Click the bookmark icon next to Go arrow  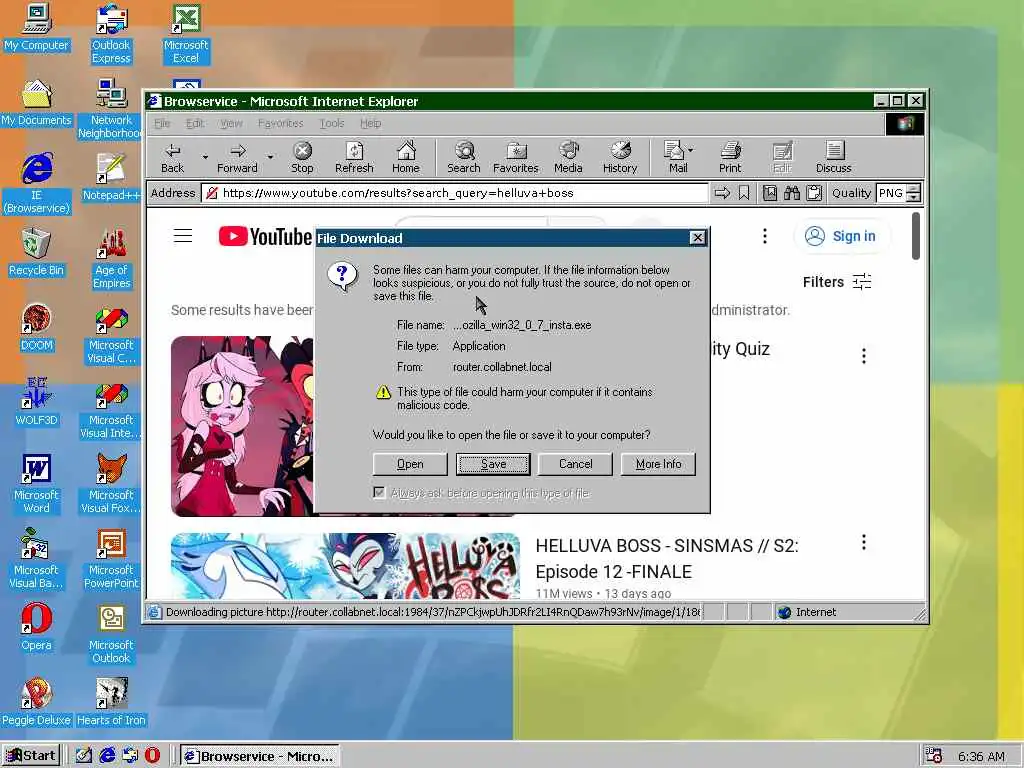tap(744, 193)
